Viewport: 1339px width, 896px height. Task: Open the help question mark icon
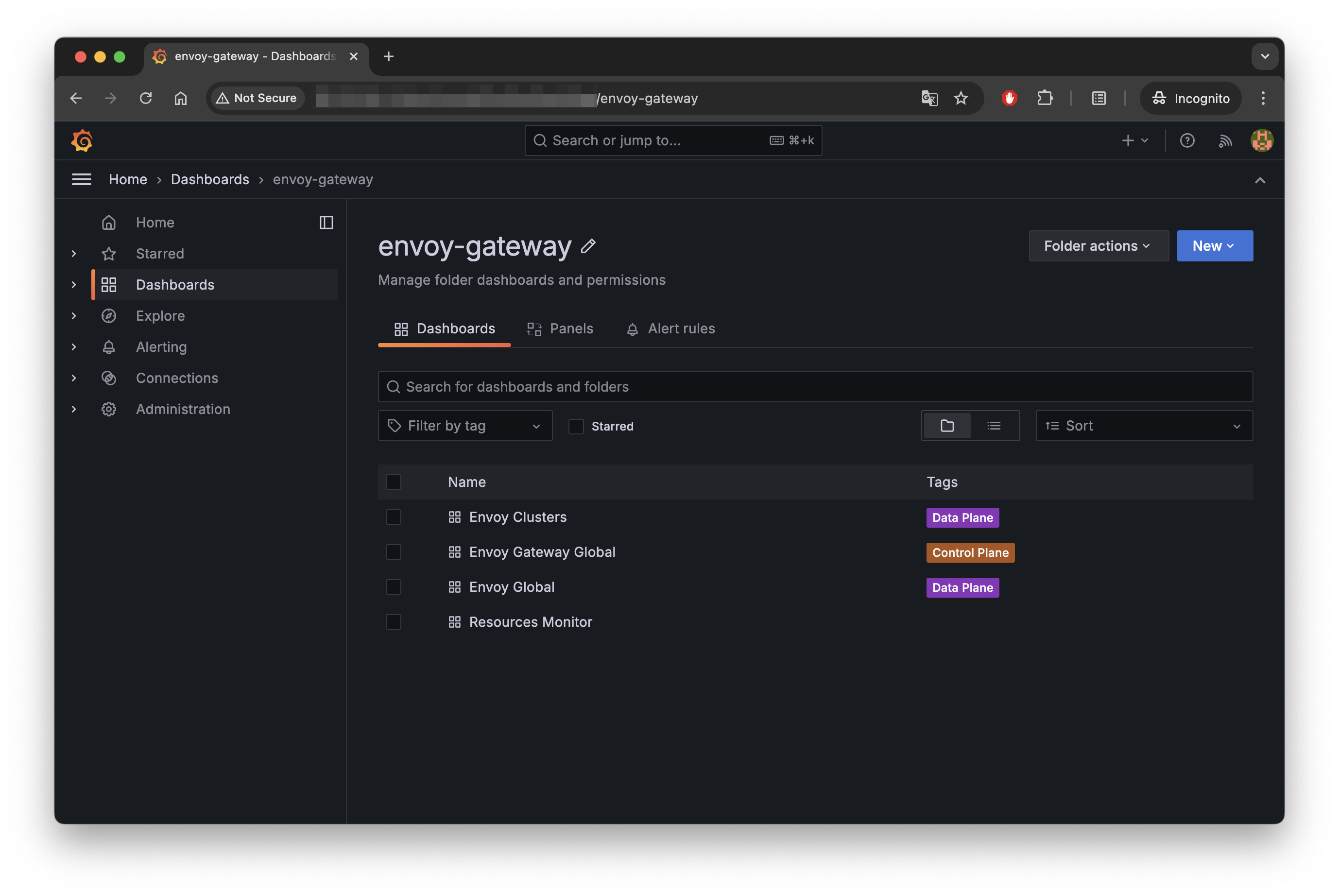click(1187, 140)
